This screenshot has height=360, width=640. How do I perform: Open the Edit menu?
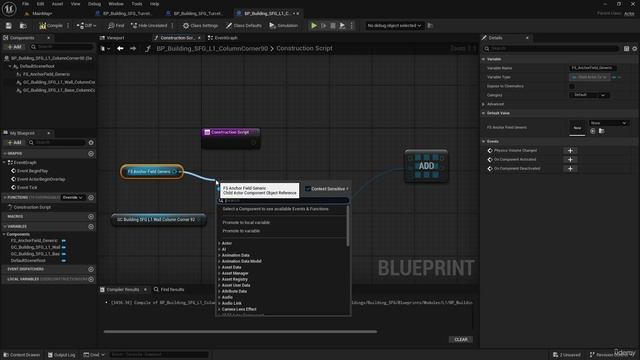40,4
